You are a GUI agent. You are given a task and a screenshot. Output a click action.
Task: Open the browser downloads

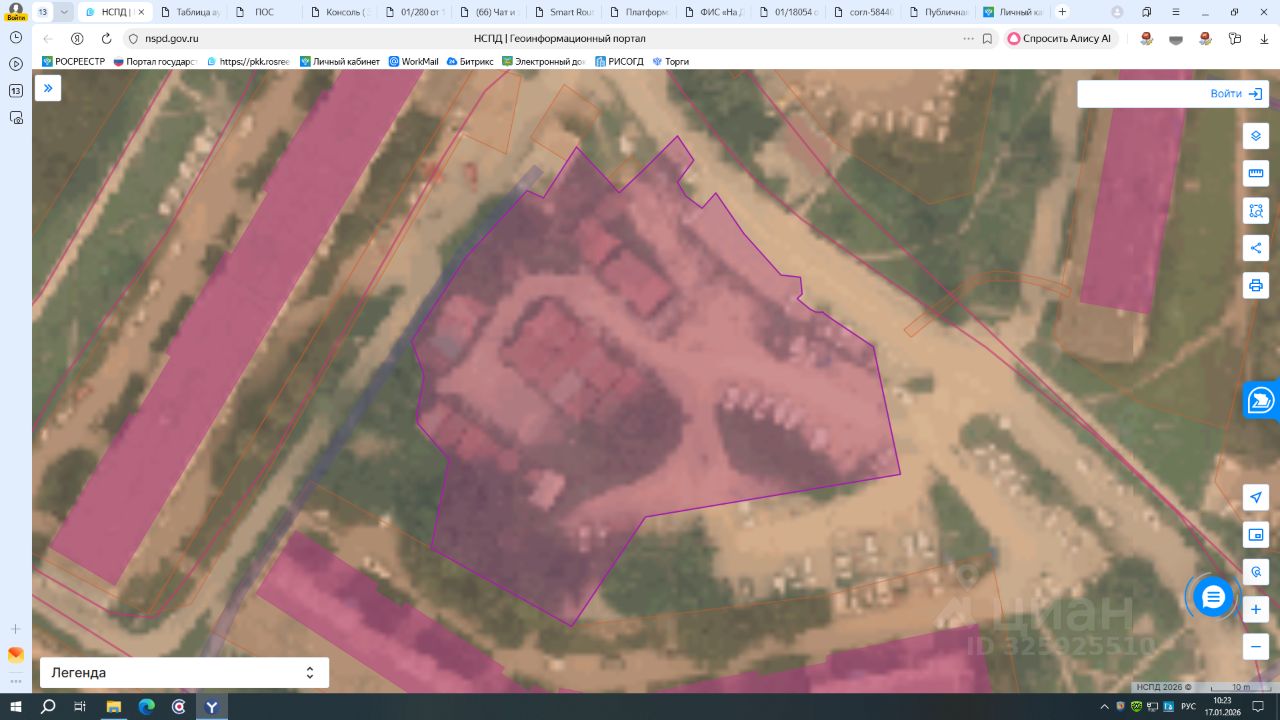tap(1263, 38)
